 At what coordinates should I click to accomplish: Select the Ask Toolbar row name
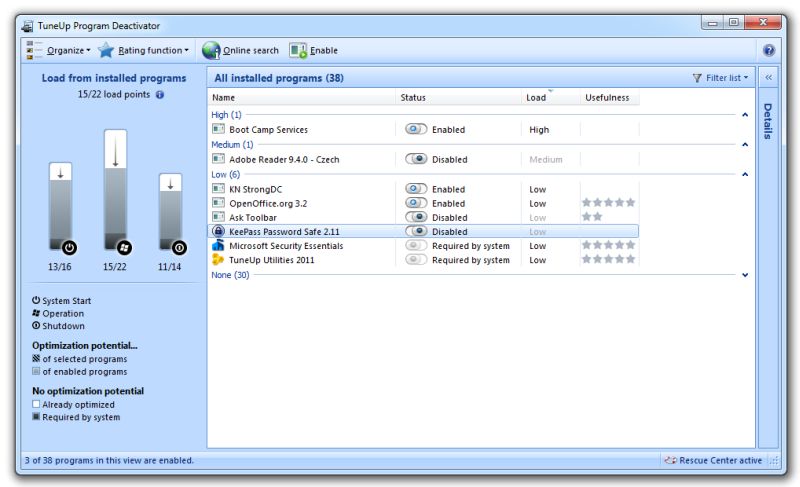(x=253, y=218)
